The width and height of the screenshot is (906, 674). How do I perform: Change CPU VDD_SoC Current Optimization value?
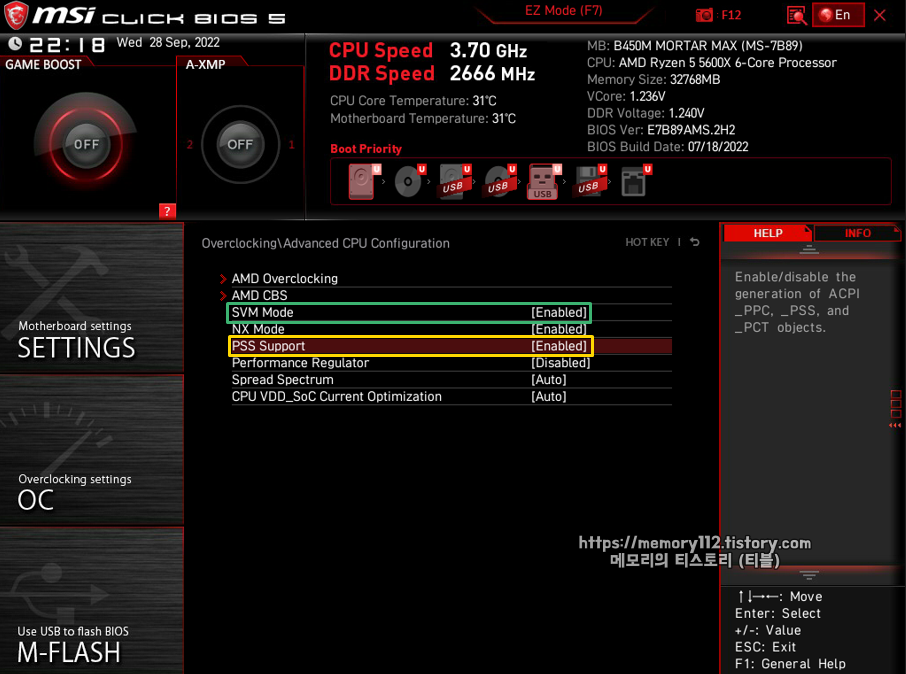pos(548,397)
